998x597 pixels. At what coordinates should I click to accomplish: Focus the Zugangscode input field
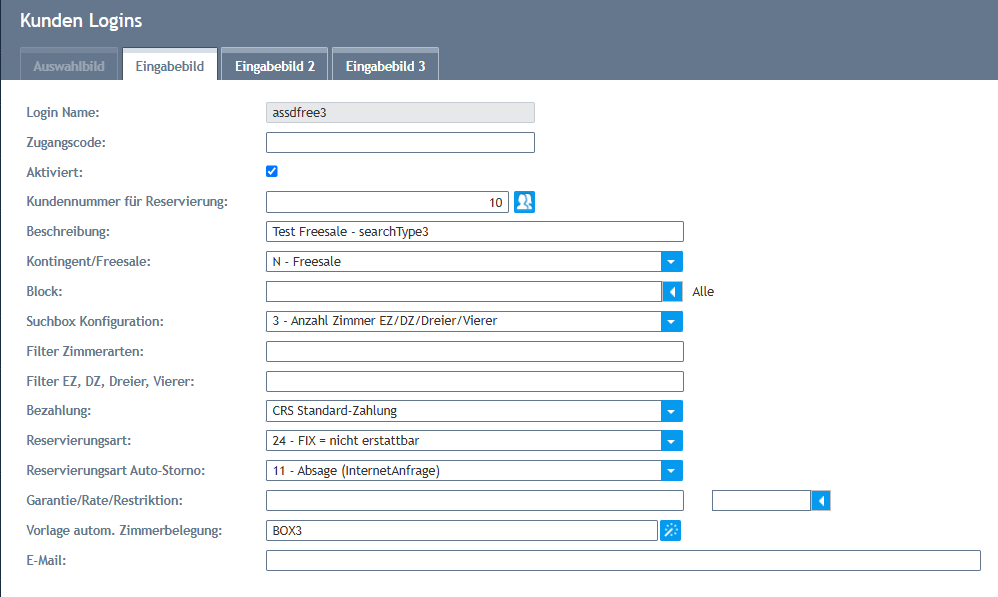(400, 143)
